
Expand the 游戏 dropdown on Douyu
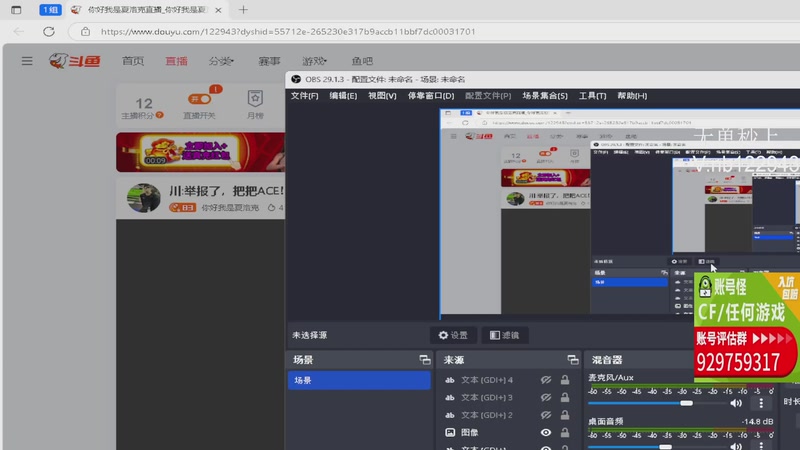314,61
